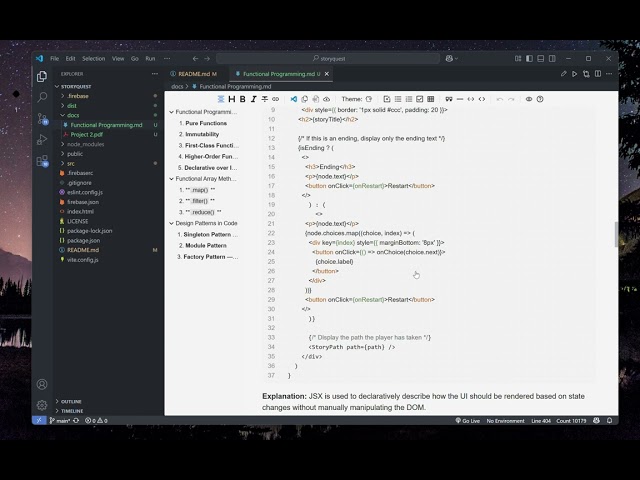Open the Accounts menu icon
This screenshot has width=640, height=480.
pyautogui.click(x=42, y=384)
